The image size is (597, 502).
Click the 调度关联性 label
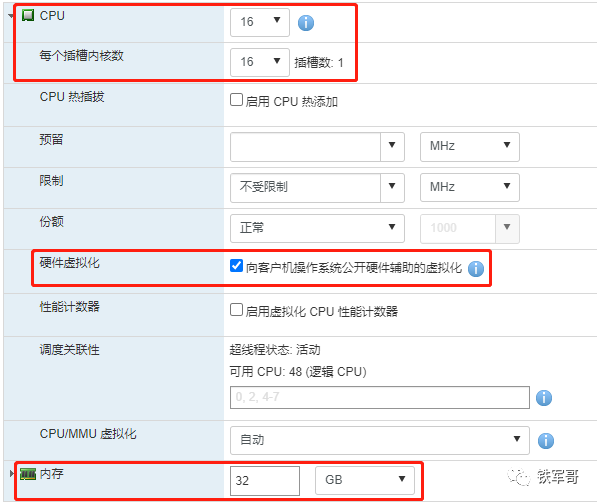(70, 350)
